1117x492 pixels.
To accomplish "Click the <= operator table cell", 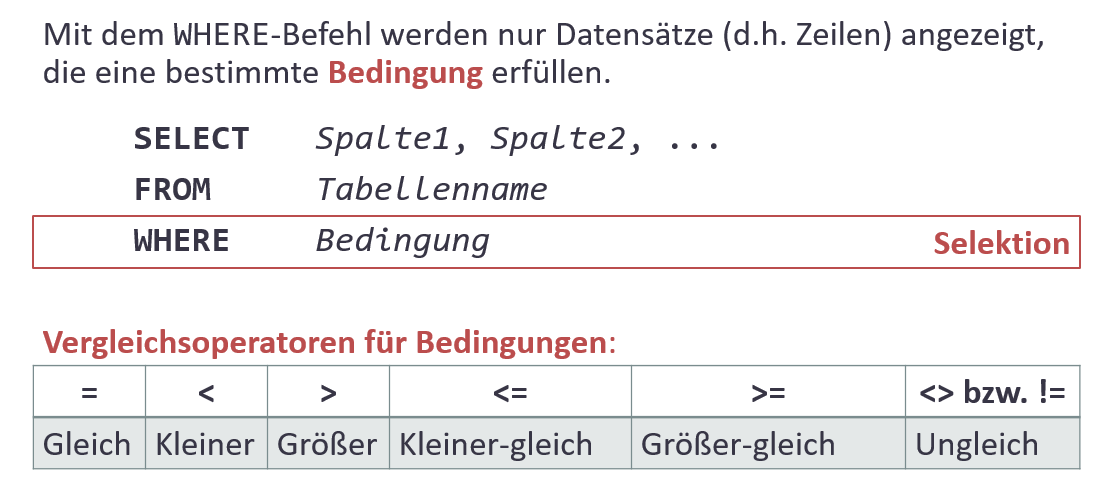I will [510, 392].
